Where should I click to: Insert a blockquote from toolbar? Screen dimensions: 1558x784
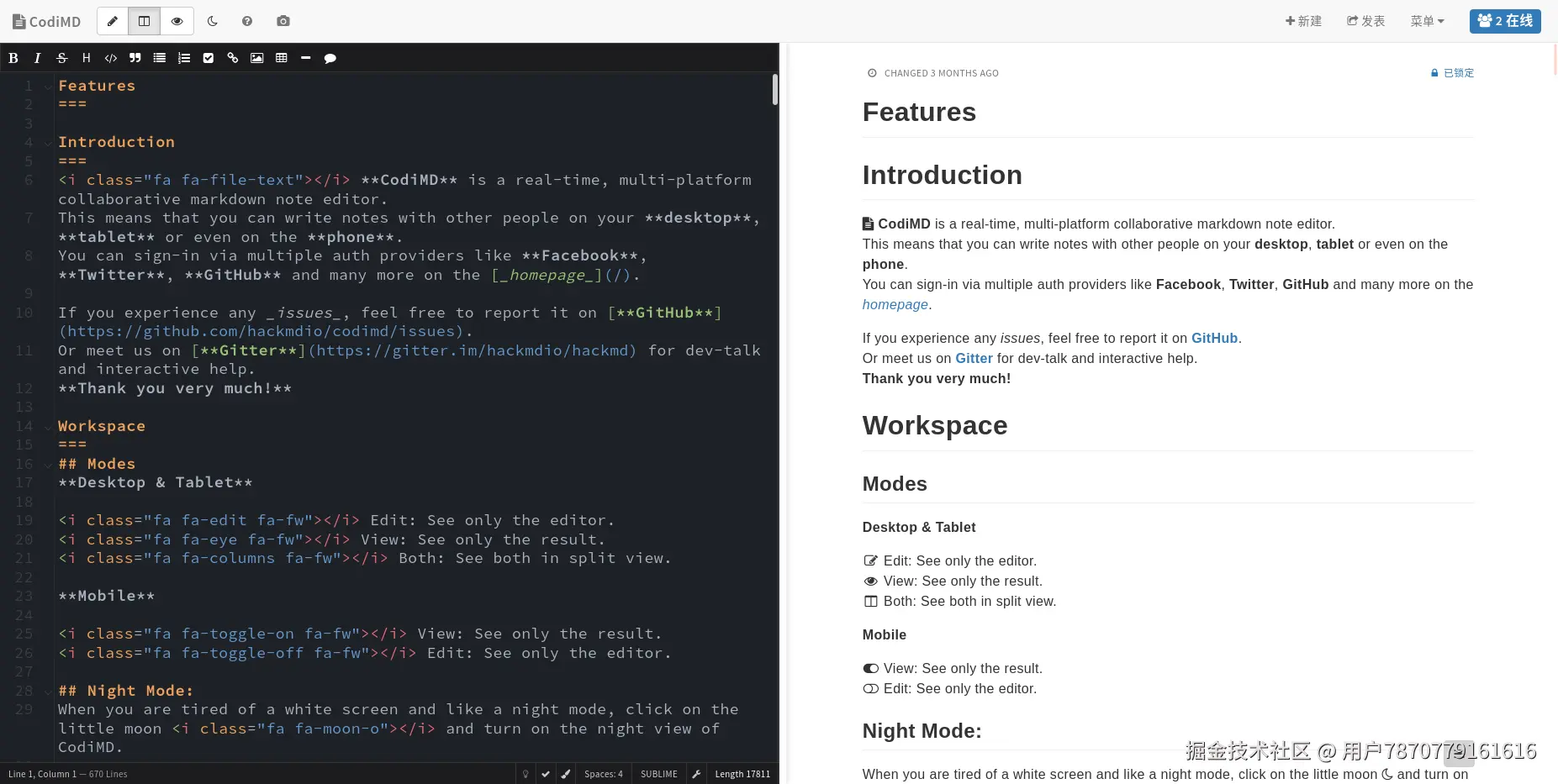click(x=135, y=58)
